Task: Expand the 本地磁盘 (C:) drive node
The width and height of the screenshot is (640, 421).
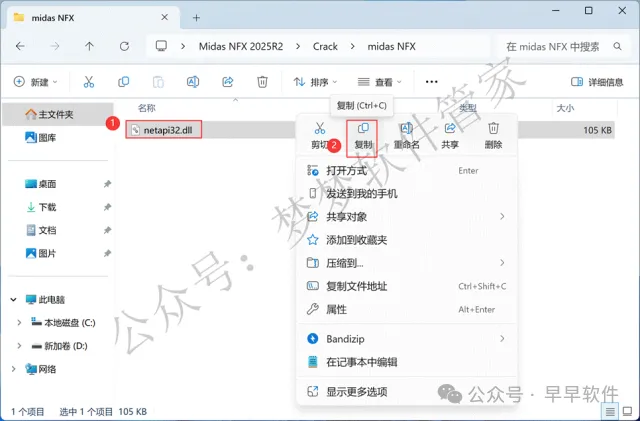Action: click(x=19, y=323)
